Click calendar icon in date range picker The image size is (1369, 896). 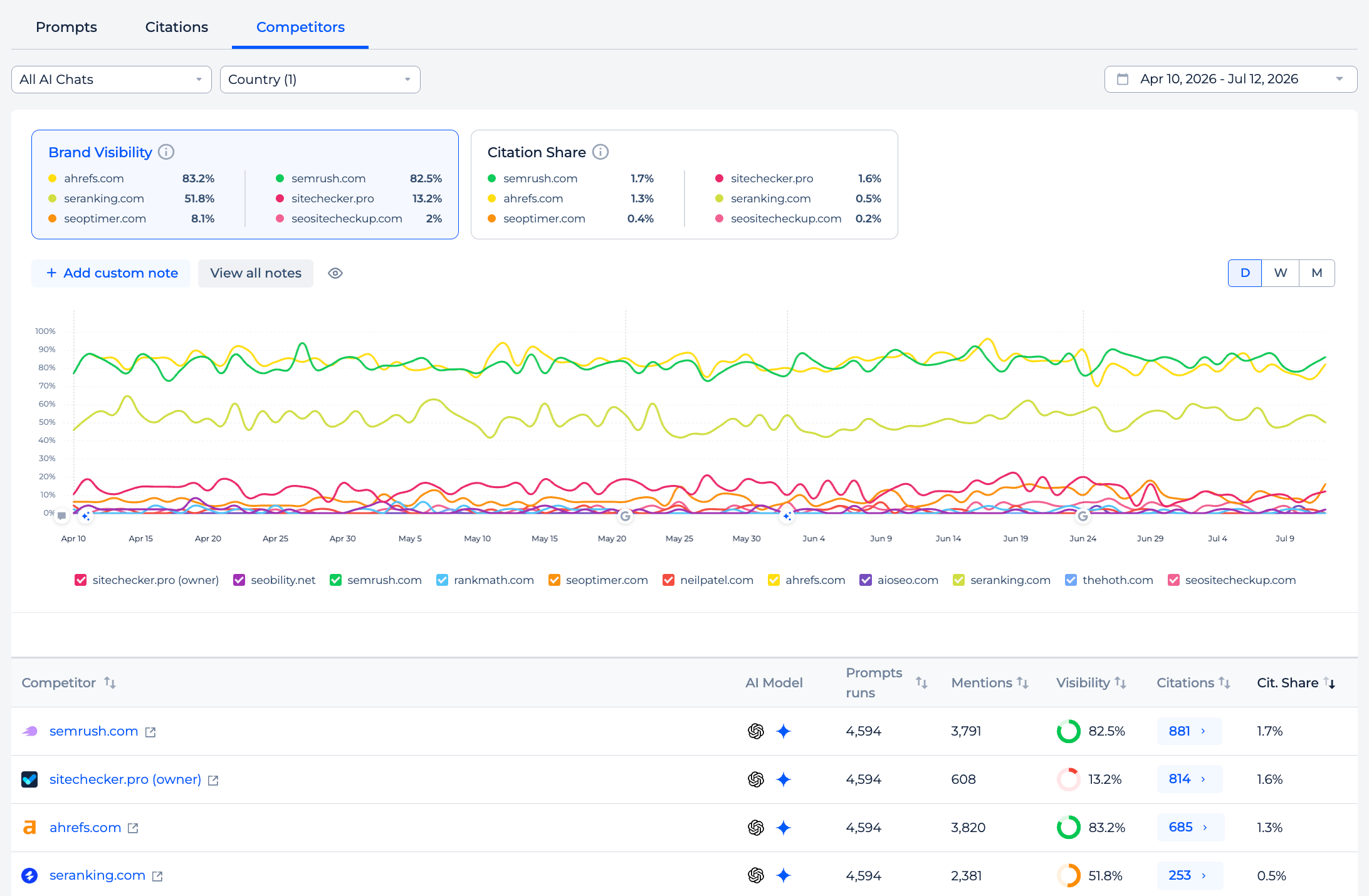(1123, 80)
